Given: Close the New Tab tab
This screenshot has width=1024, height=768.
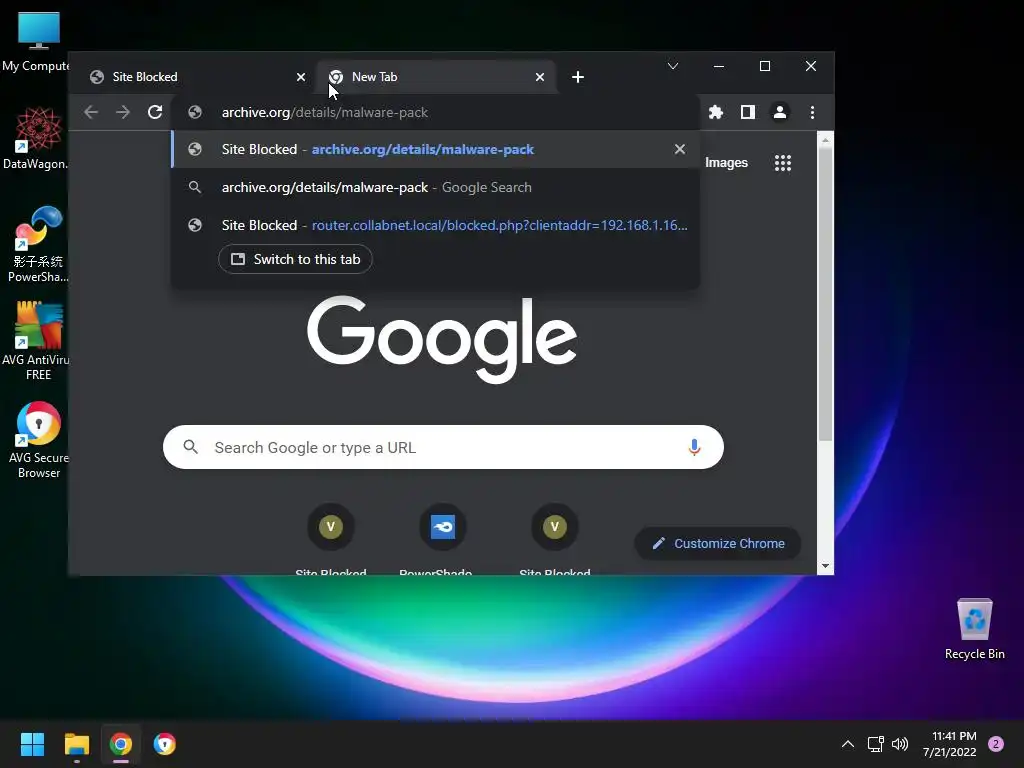Looking at the screenshot, I should pyautogui.click(x=539, y=77).
